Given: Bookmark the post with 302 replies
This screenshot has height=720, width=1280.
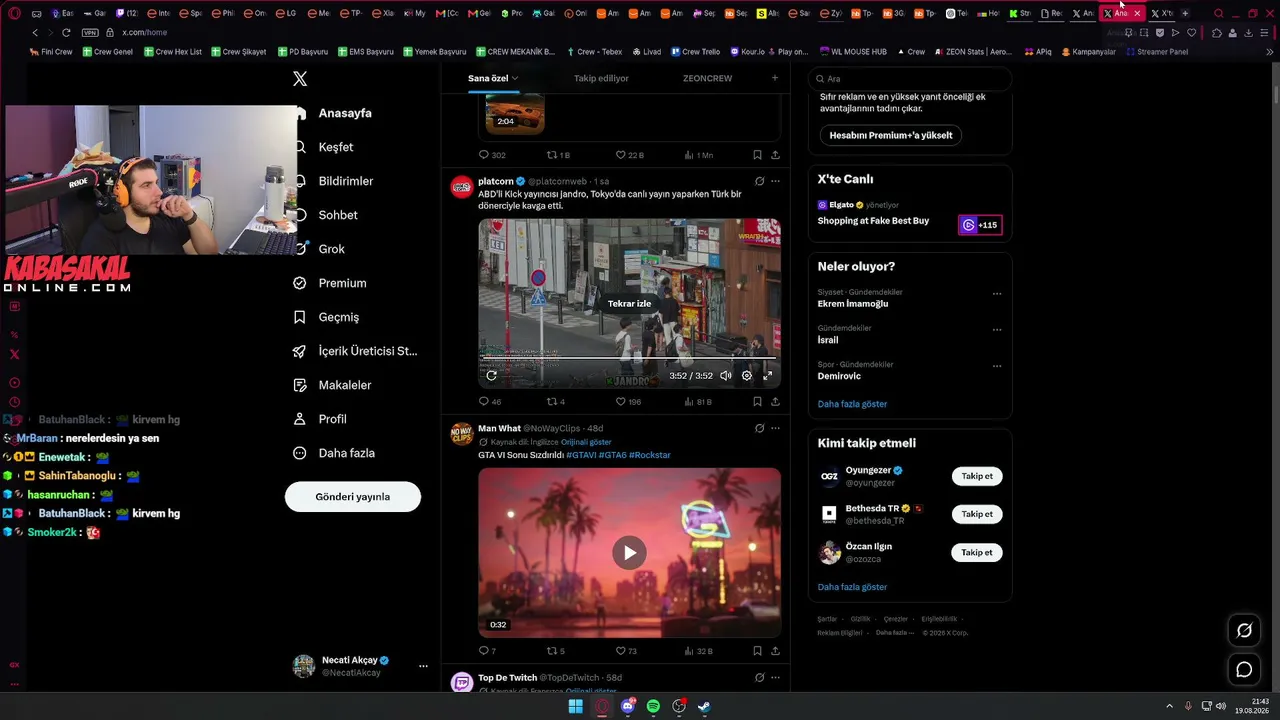Looking at the screenshot, I should (x=757, y=155).
